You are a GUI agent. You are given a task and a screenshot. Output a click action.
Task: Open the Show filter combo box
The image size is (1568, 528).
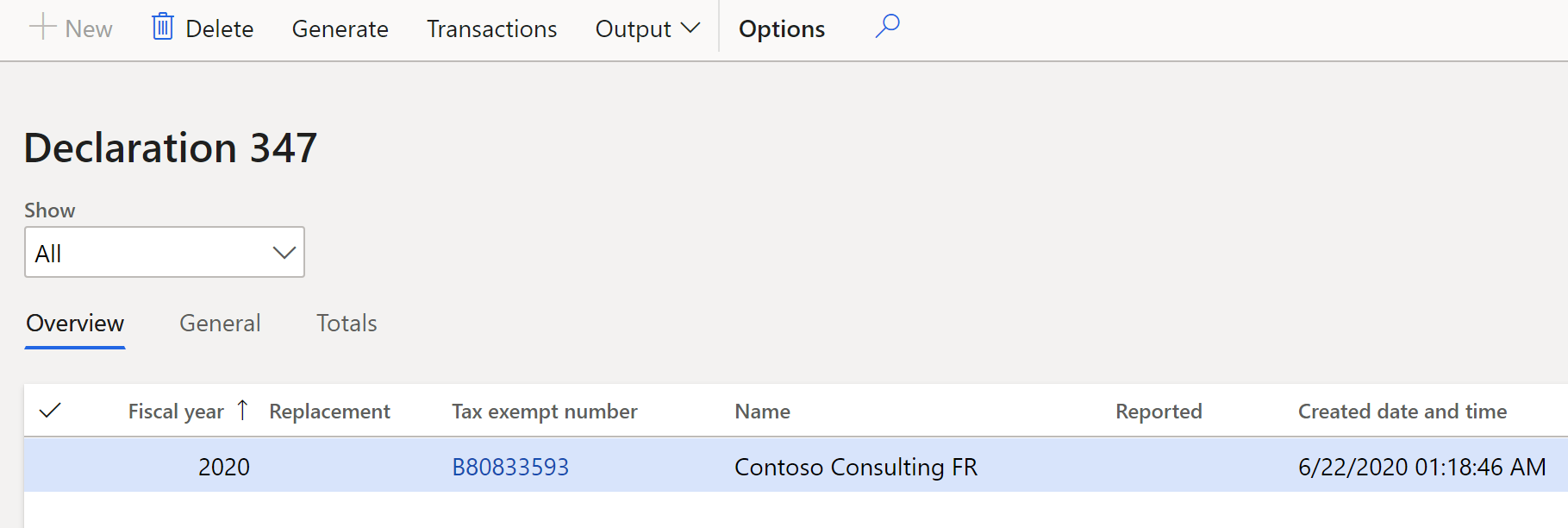(165, 252)
